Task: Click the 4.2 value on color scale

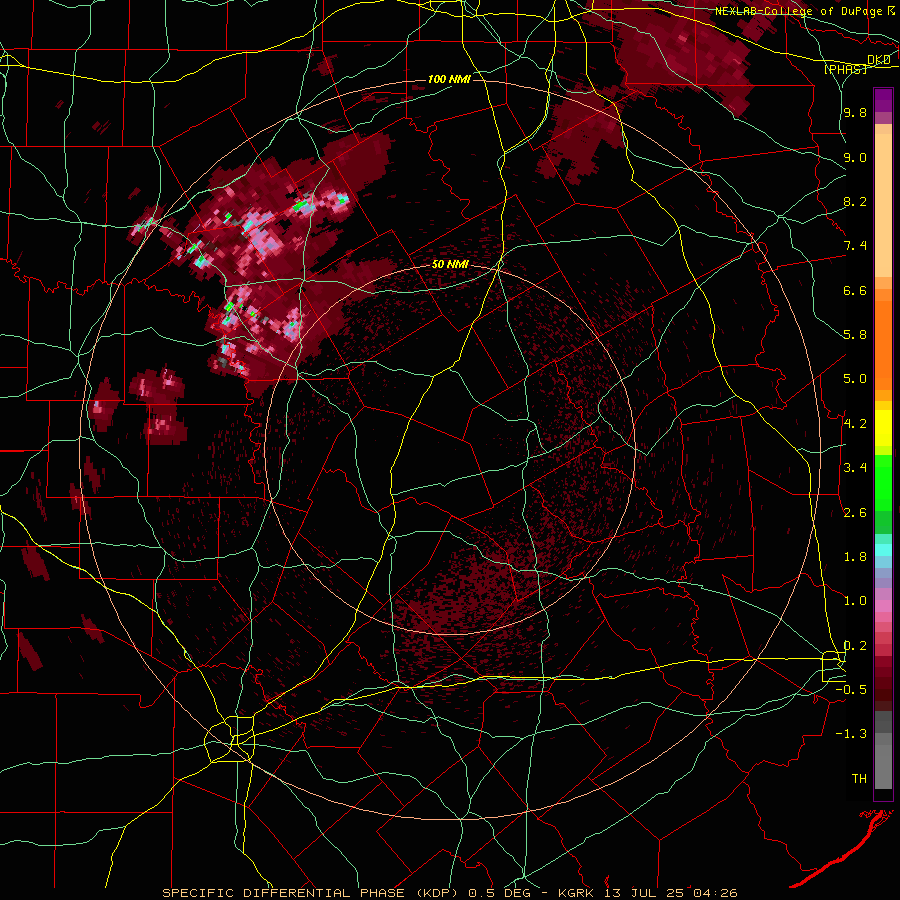Action: click(855, 424)
